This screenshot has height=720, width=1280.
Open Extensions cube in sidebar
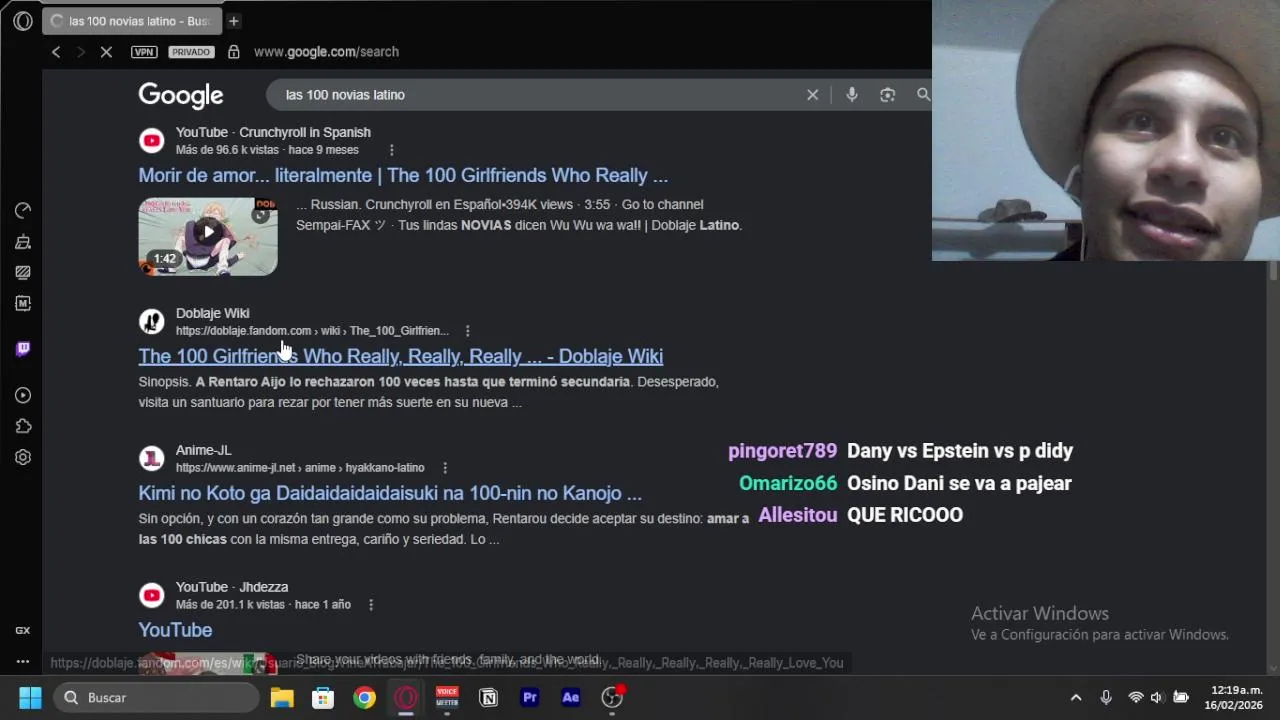[x=23, y=426]
